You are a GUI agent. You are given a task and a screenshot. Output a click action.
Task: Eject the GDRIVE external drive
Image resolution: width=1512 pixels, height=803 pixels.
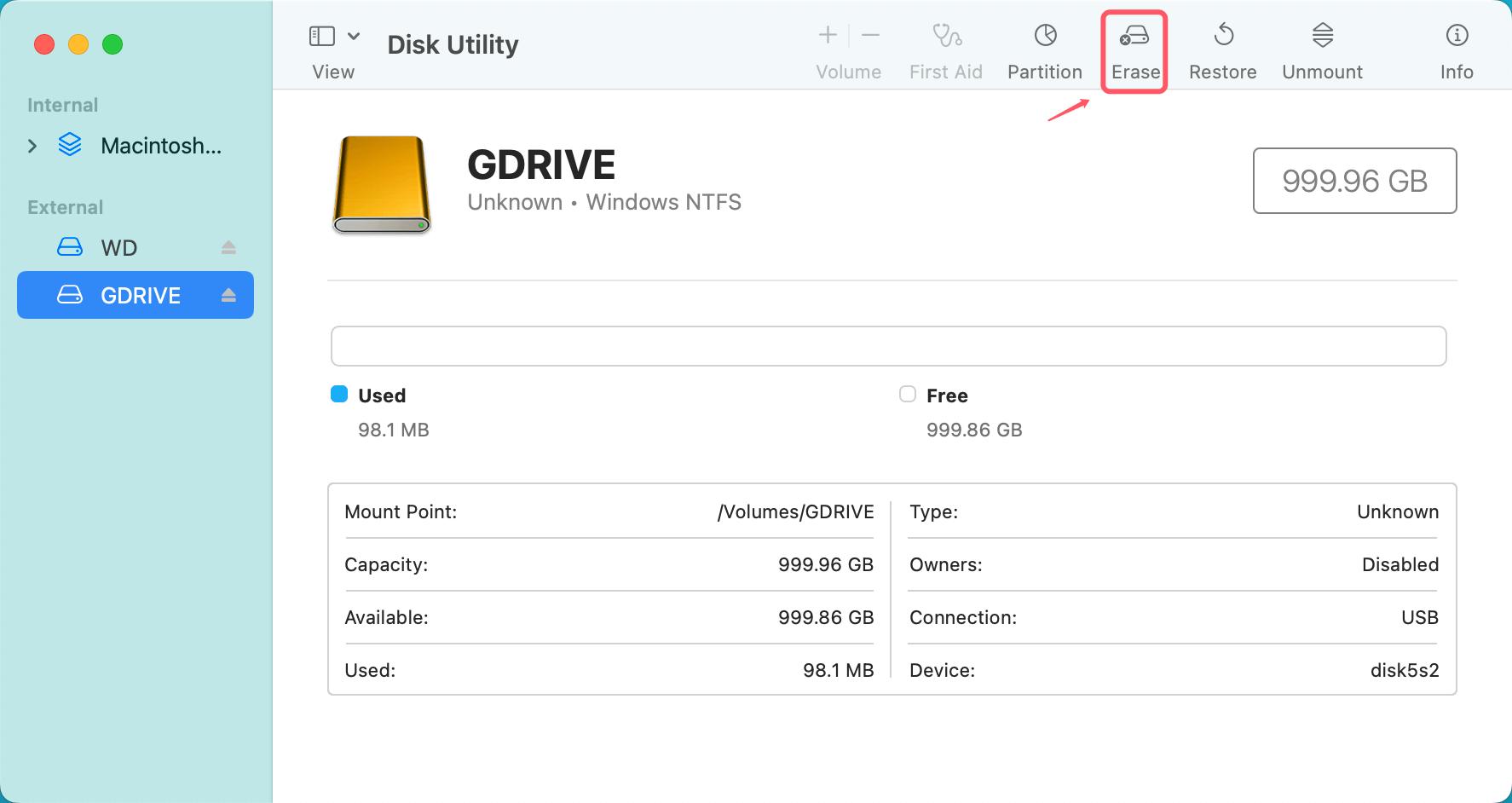click(x=228, y=295)
